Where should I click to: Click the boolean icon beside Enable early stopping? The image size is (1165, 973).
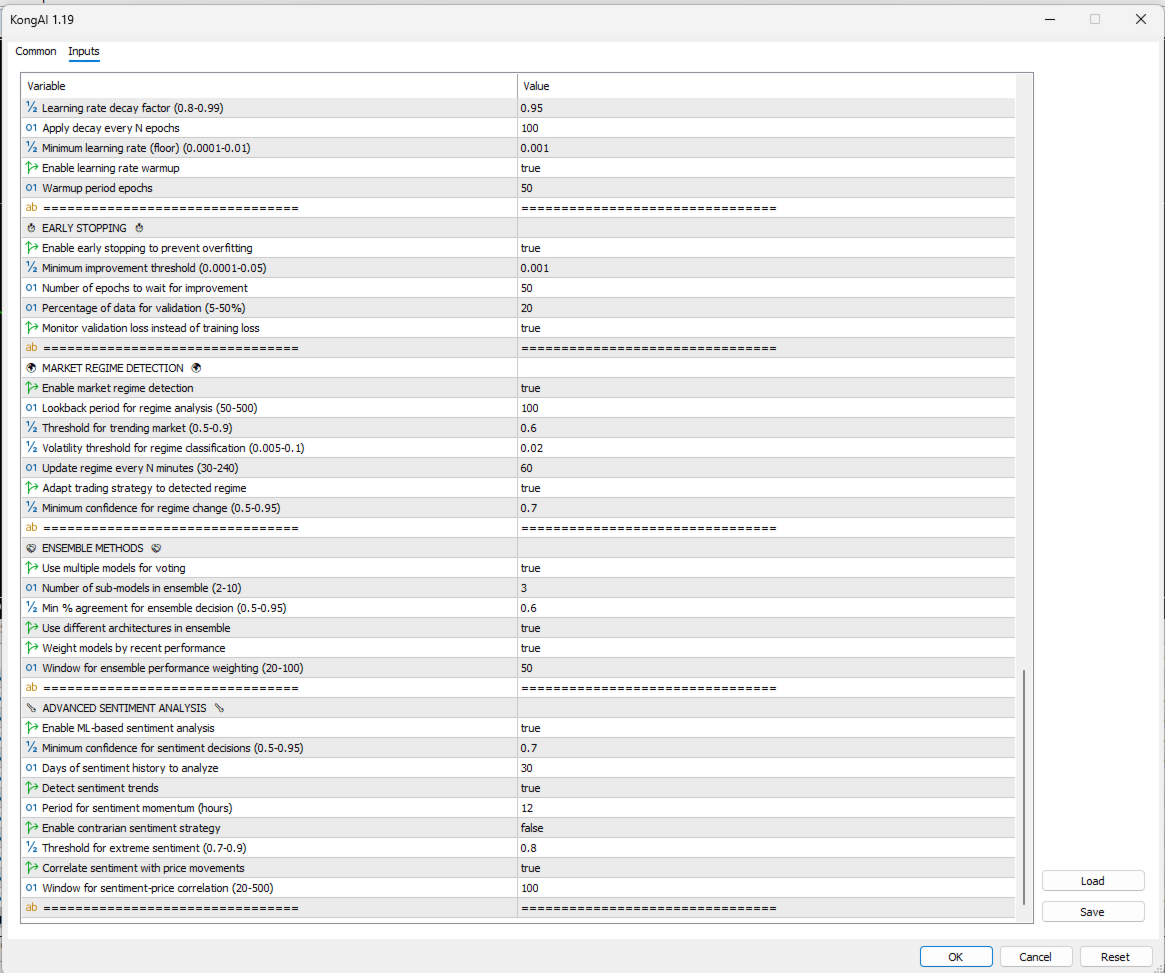pos(31,248)
